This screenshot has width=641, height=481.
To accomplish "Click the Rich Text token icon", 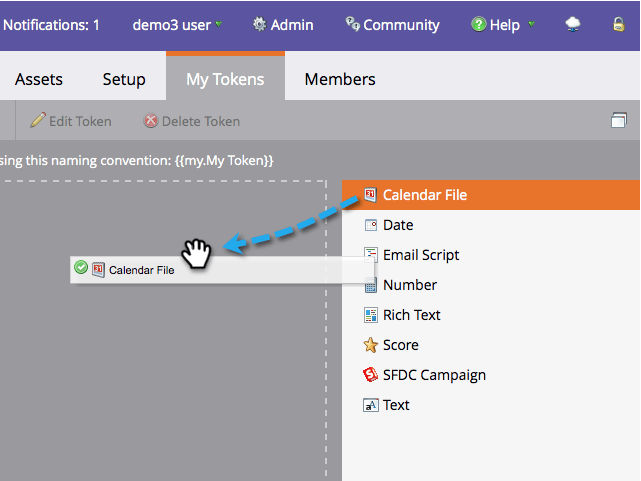I will pos(370,315).
